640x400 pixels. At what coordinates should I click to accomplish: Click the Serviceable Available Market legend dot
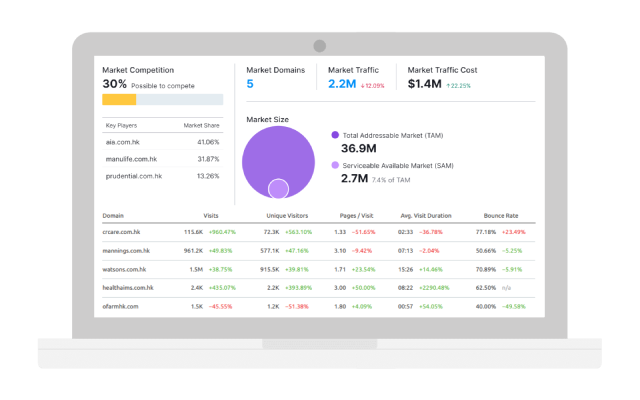point(335,164)
